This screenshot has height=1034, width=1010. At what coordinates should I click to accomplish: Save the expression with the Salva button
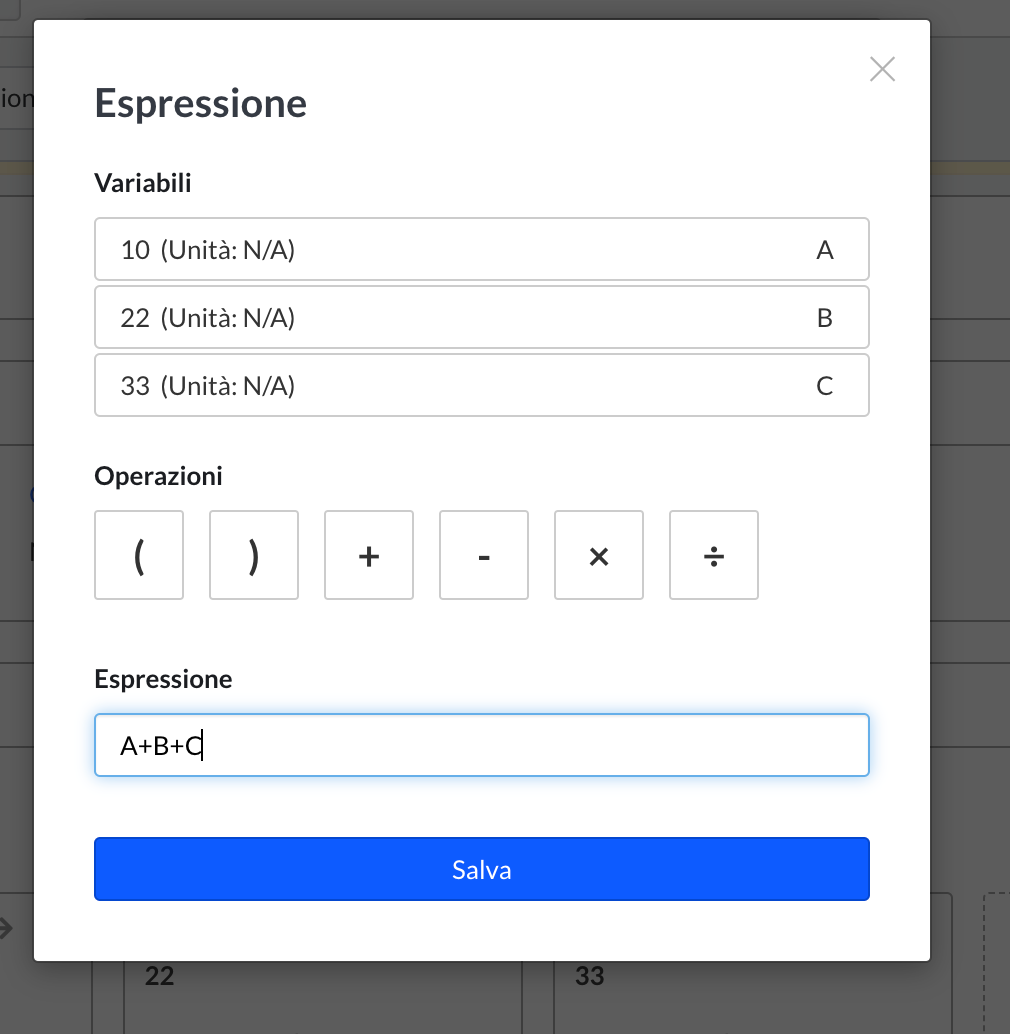pos(481,869)
